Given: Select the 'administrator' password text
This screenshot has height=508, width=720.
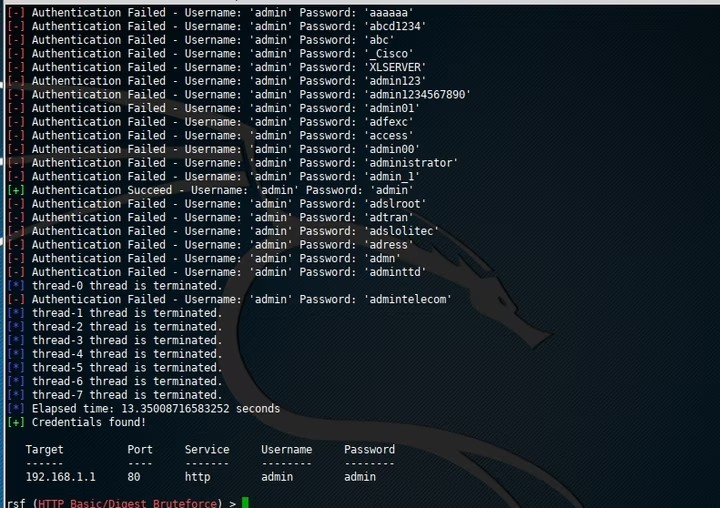Looking at the screenshot, I should tap(411, 163).
